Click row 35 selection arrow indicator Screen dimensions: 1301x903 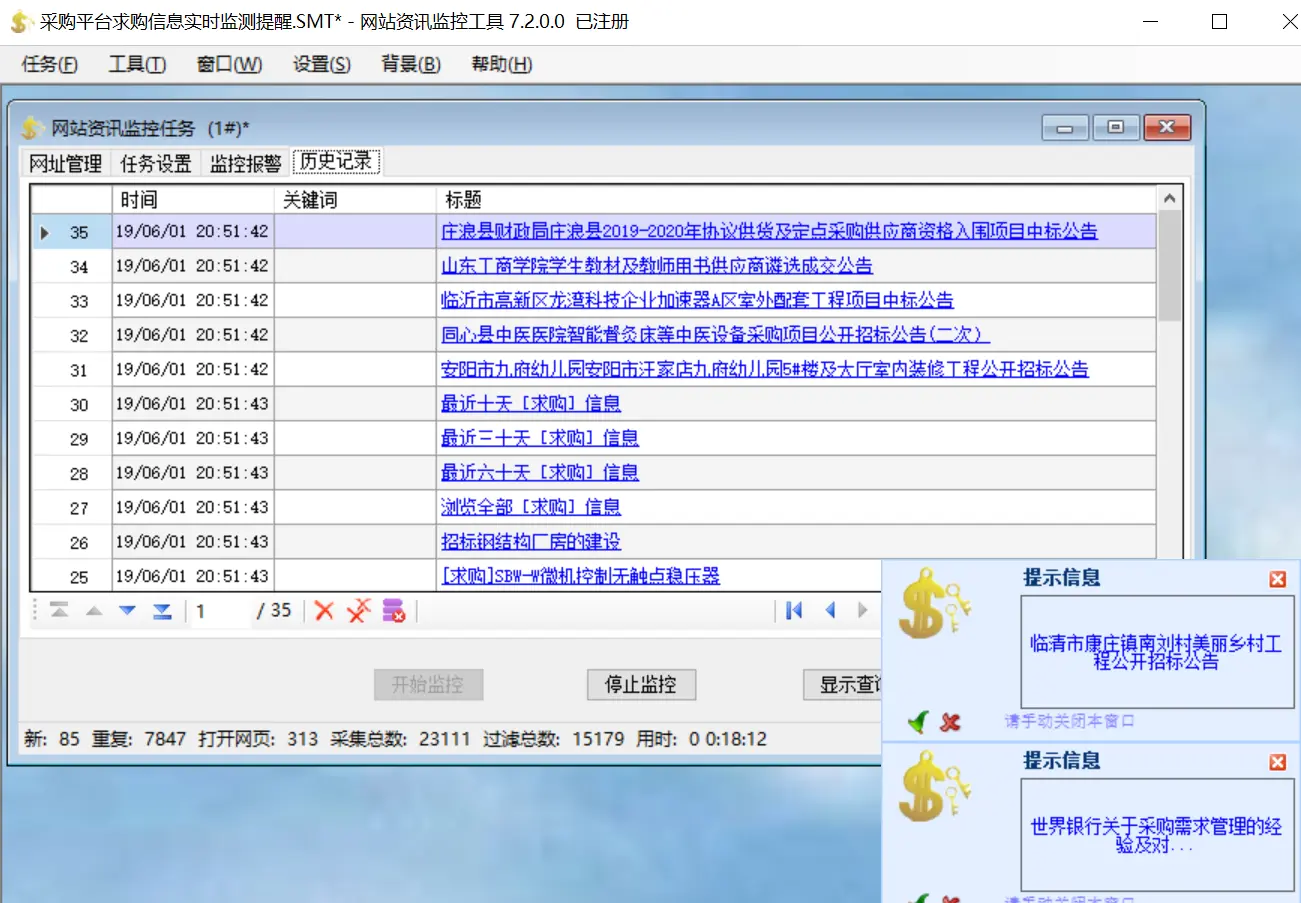click(45, 233)
